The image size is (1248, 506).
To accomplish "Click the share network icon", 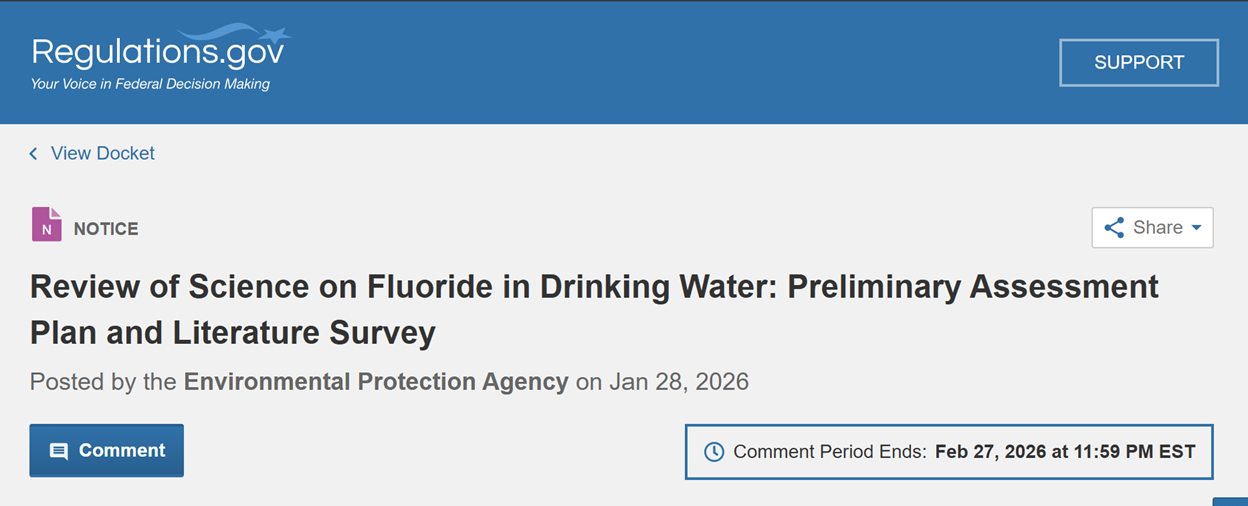I will [1114, 228].
